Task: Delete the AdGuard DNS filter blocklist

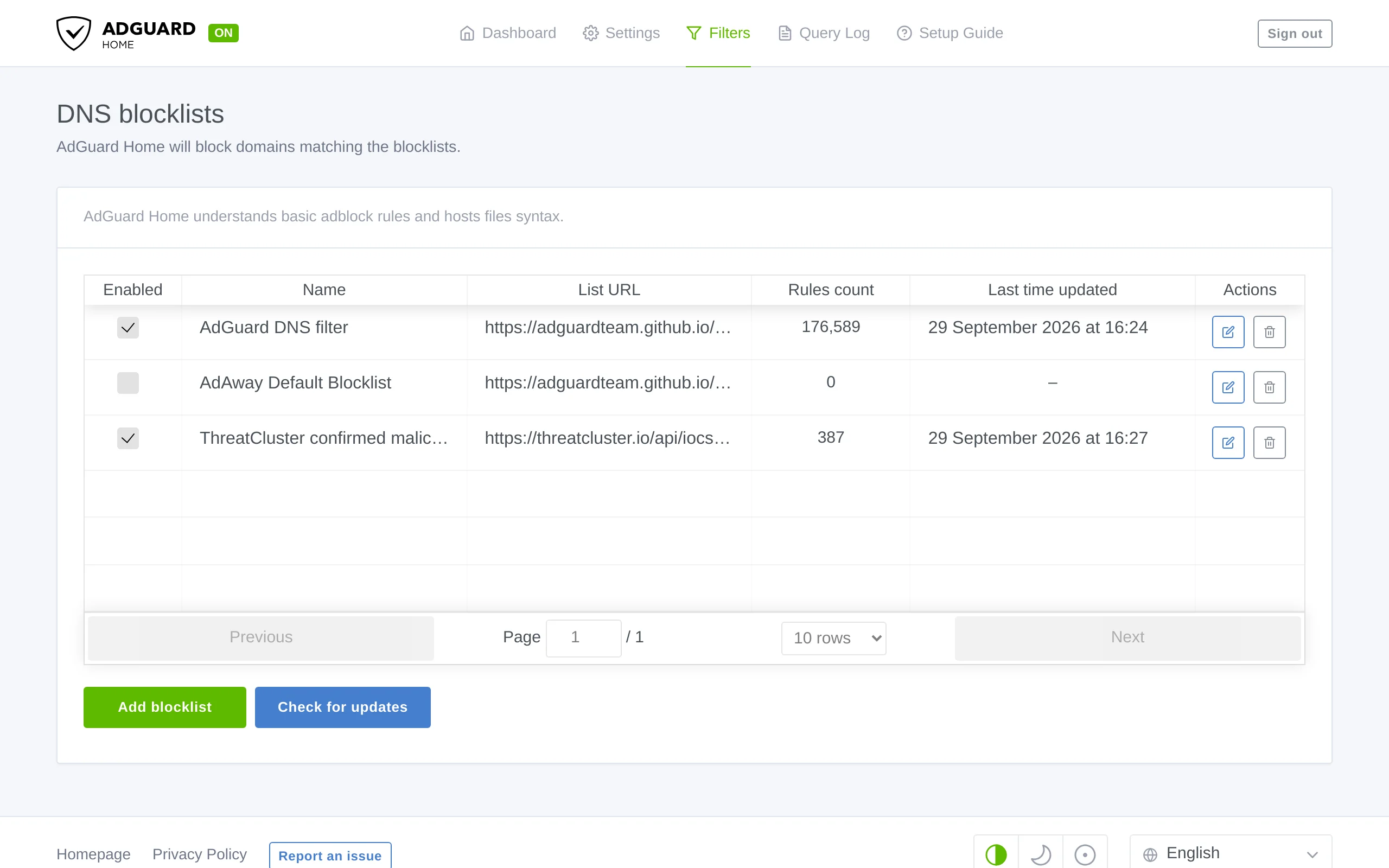Action: coord(1269,332)
